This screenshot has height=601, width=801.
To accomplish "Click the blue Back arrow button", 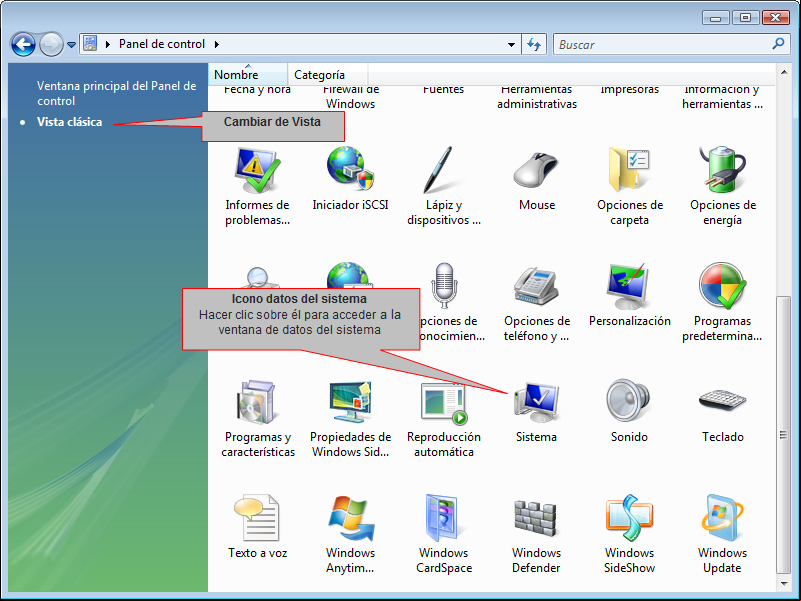I will coord(23,44).
